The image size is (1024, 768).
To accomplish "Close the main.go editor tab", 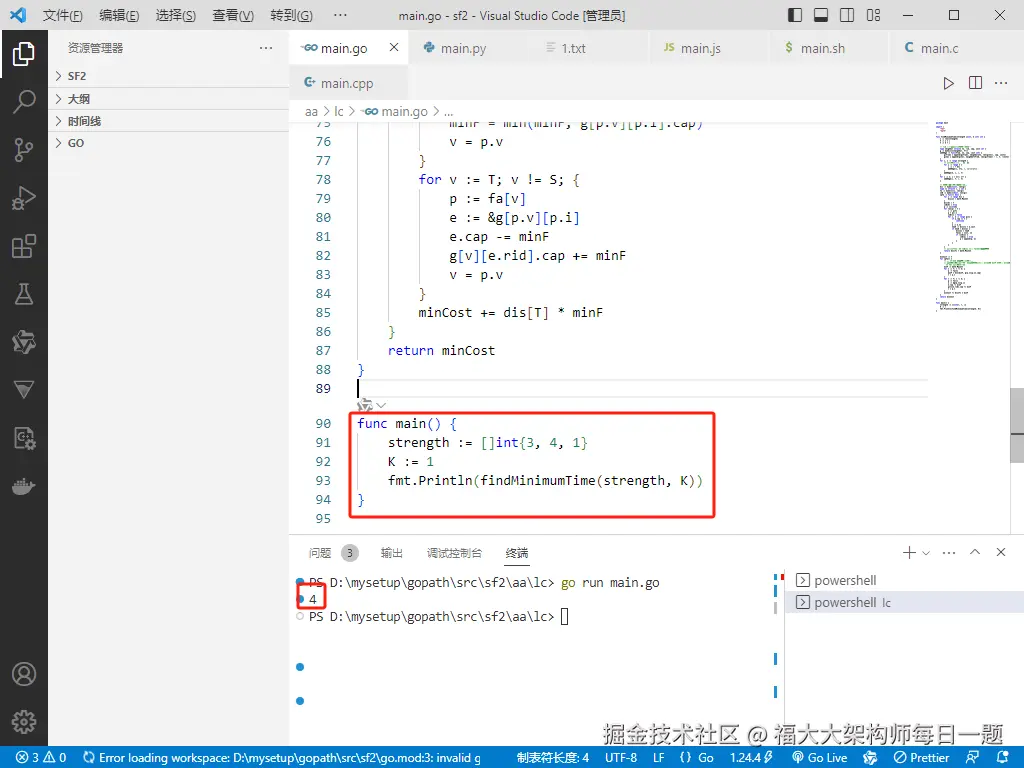I will (x=394, y=47).
